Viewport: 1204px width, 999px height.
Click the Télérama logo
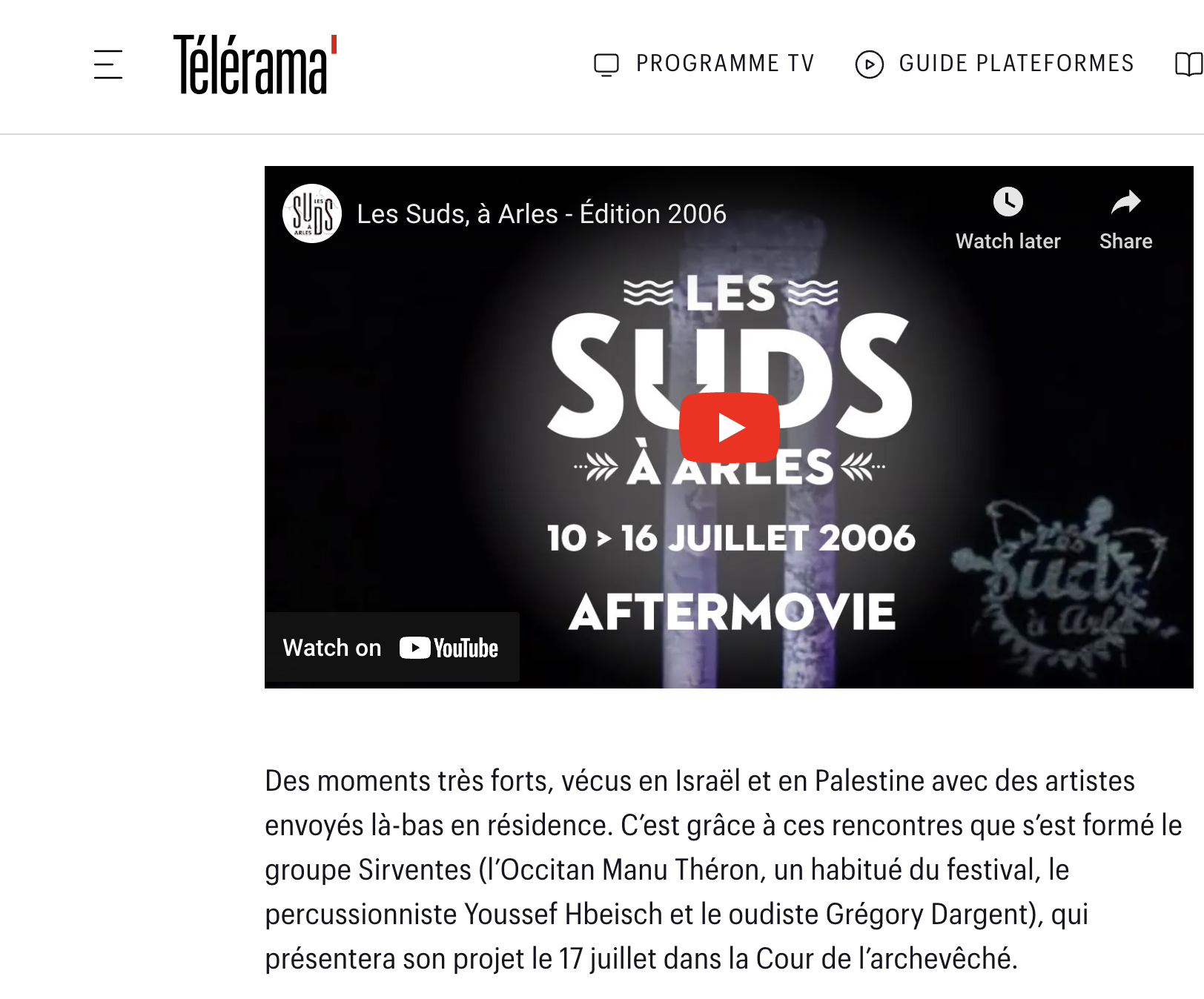coord(255,64)
